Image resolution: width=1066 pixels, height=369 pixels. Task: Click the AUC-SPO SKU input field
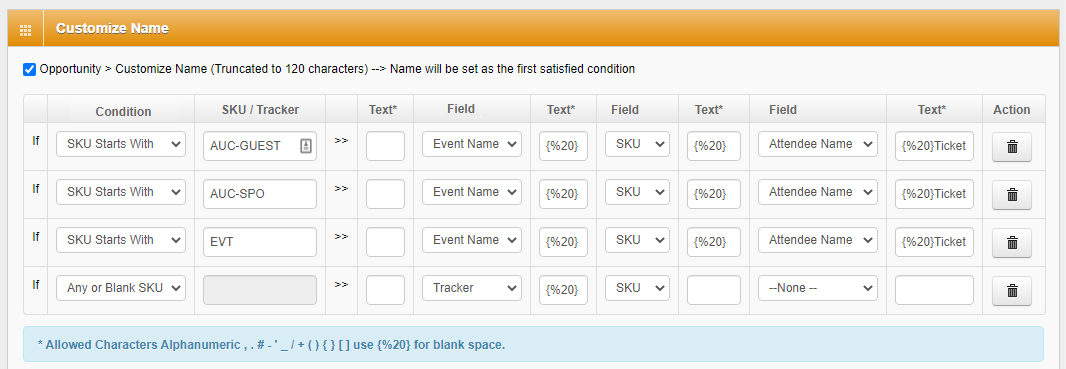click(260, 194)
